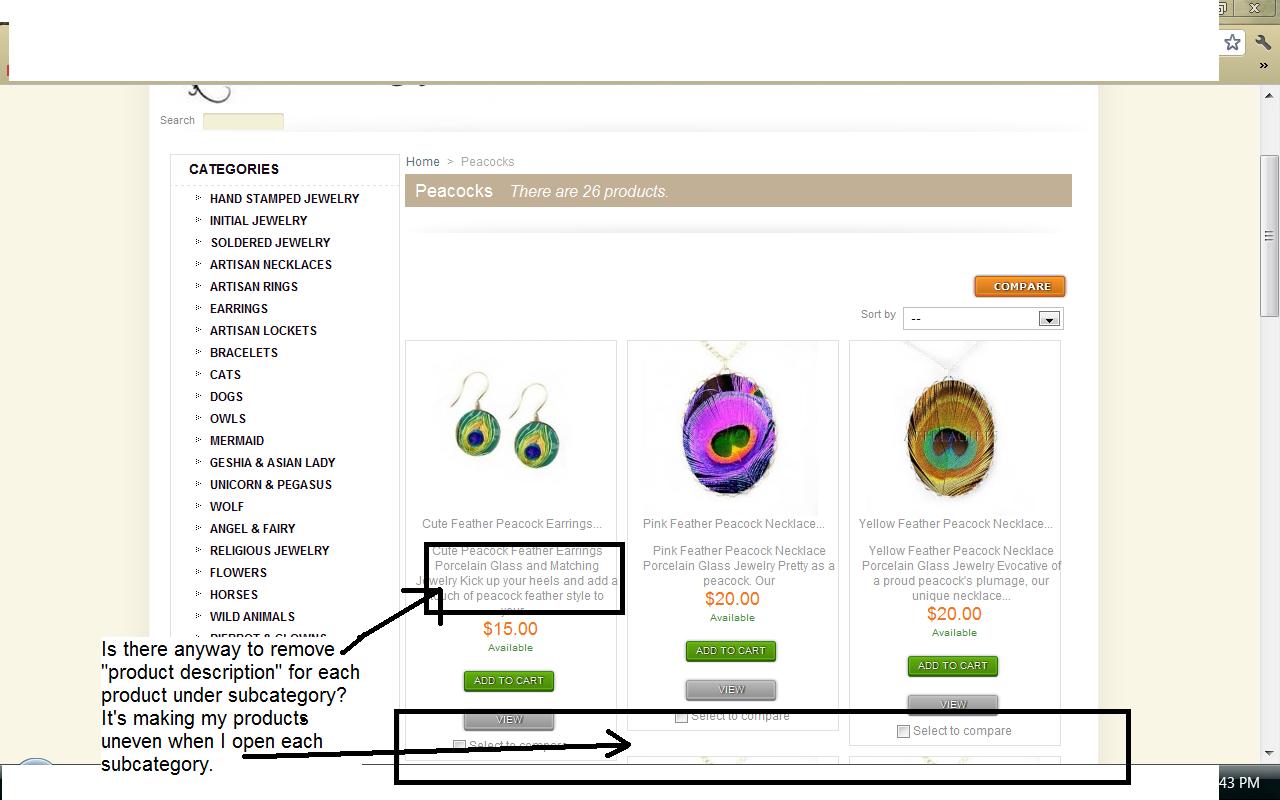Viewport: 1280px width, 800px height.
Task: Click the arrow icon beside Owls category
Action: (x=199, y=417)
